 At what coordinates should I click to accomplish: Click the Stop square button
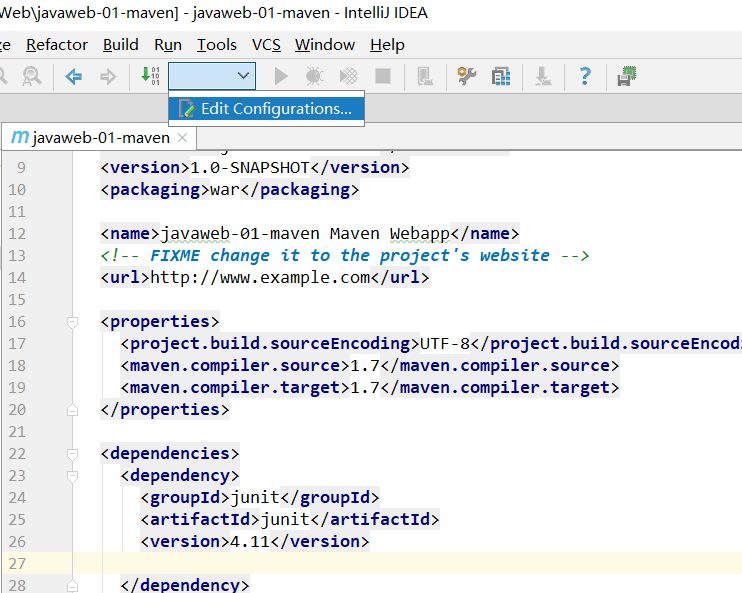click(383, 76)
